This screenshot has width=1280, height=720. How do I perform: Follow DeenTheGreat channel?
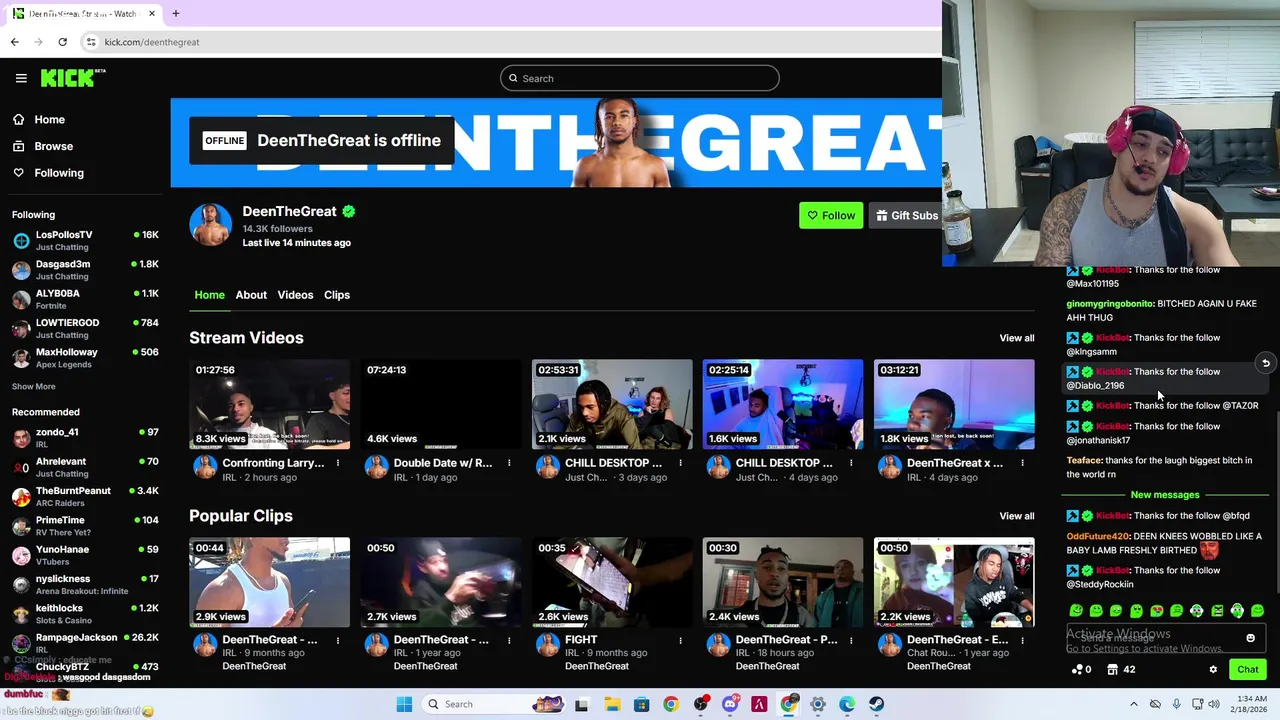click(x=831, y=215)
